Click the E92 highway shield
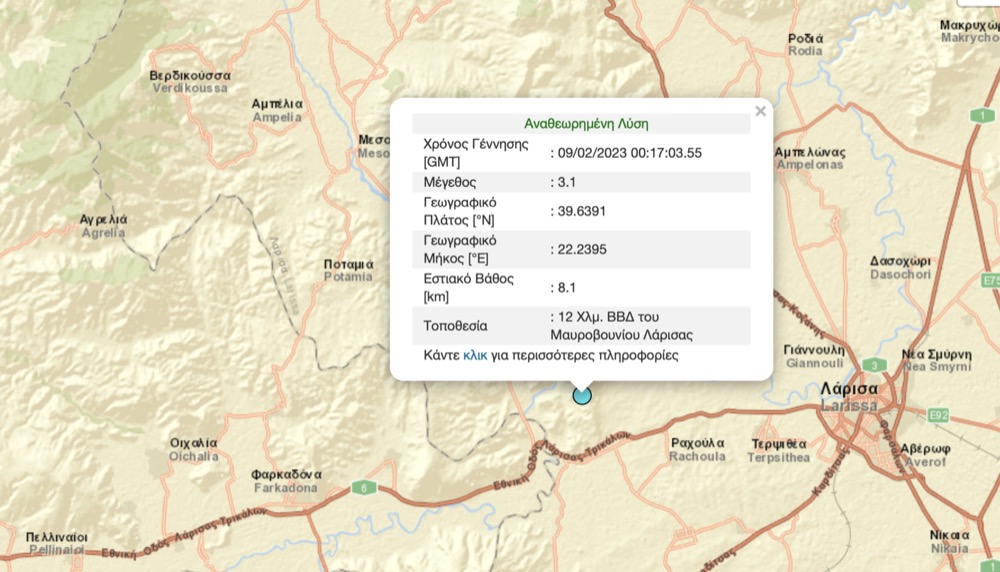 [937, 413]
